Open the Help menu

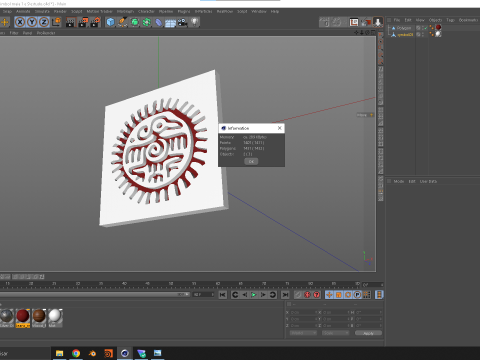point(275,11)
